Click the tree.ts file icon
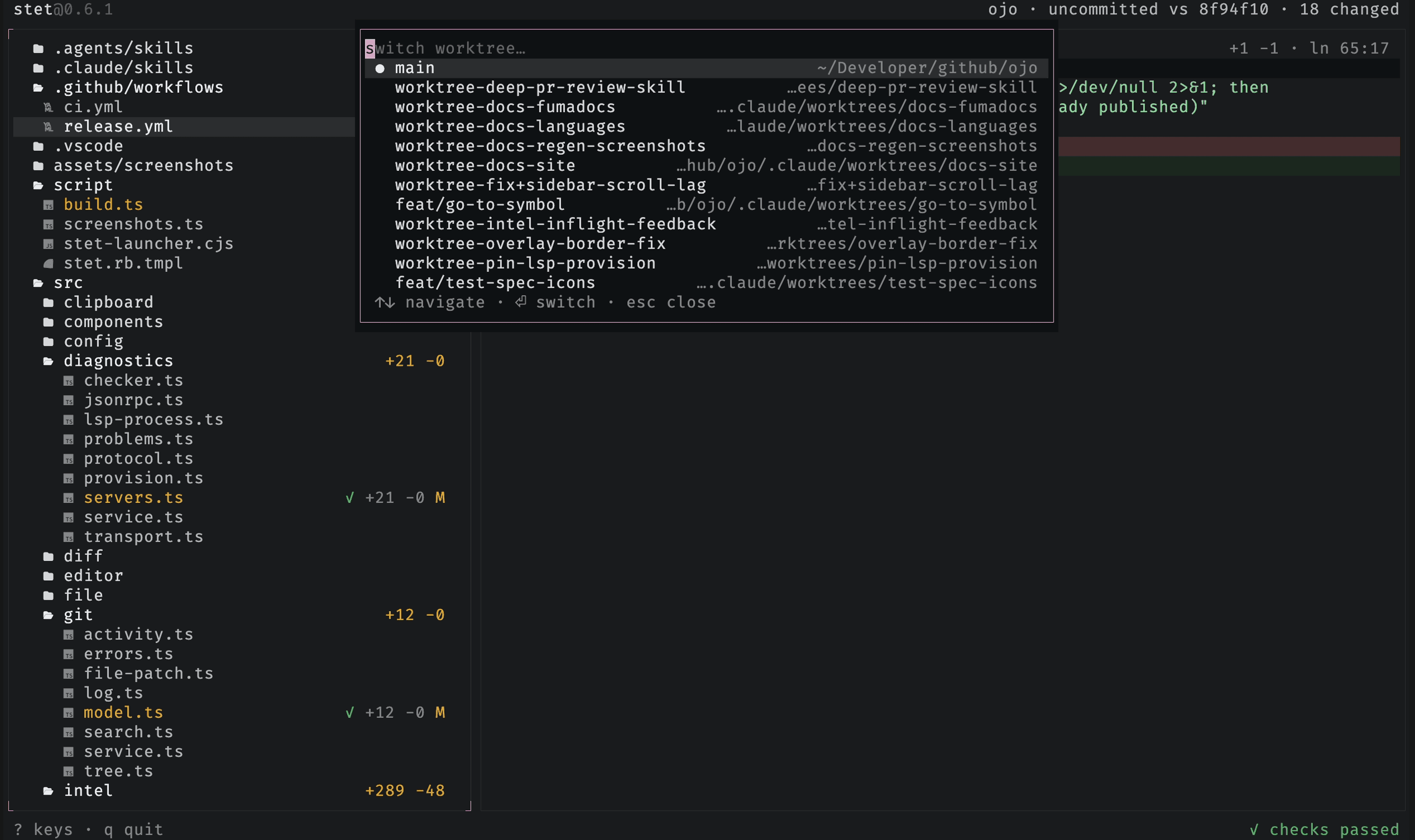 [69, 771]
